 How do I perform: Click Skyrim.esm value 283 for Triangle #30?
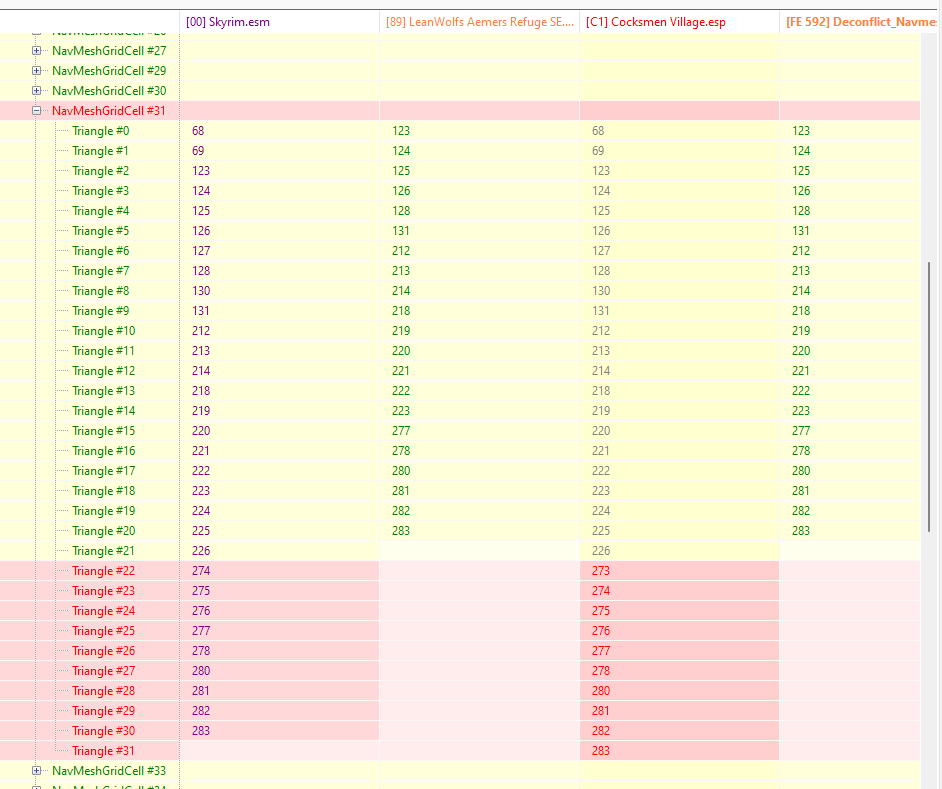point(201,731)
